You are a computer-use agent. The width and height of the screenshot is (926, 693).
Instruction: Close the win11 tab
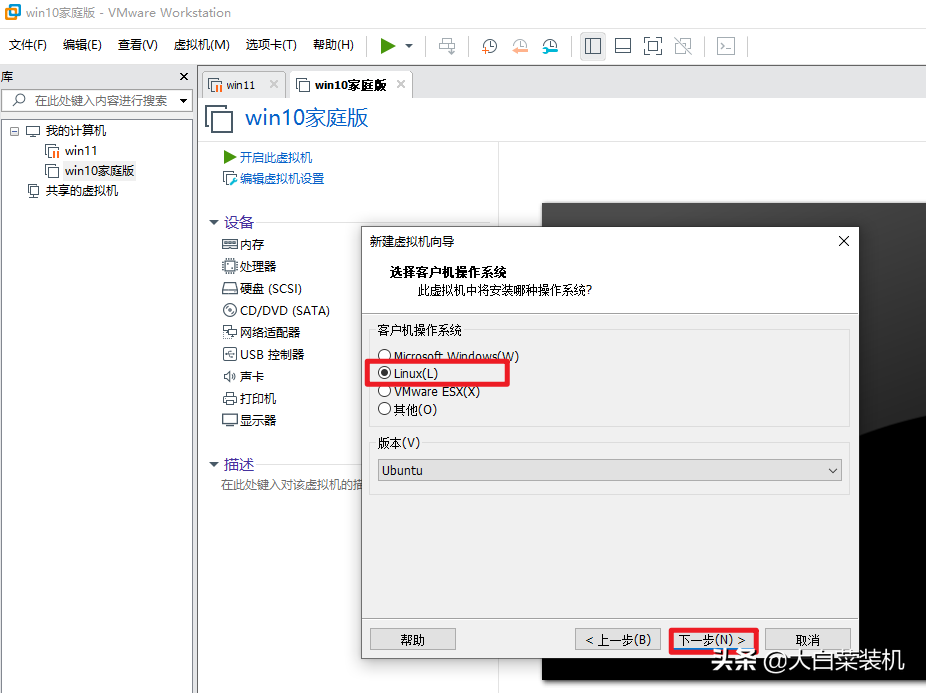coord(273,84)
